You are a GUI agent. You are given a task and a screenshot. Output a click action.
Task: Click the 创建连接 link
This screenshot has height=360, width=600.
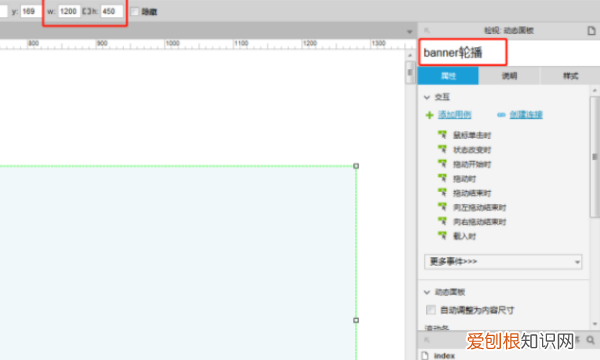coord(526,114)
